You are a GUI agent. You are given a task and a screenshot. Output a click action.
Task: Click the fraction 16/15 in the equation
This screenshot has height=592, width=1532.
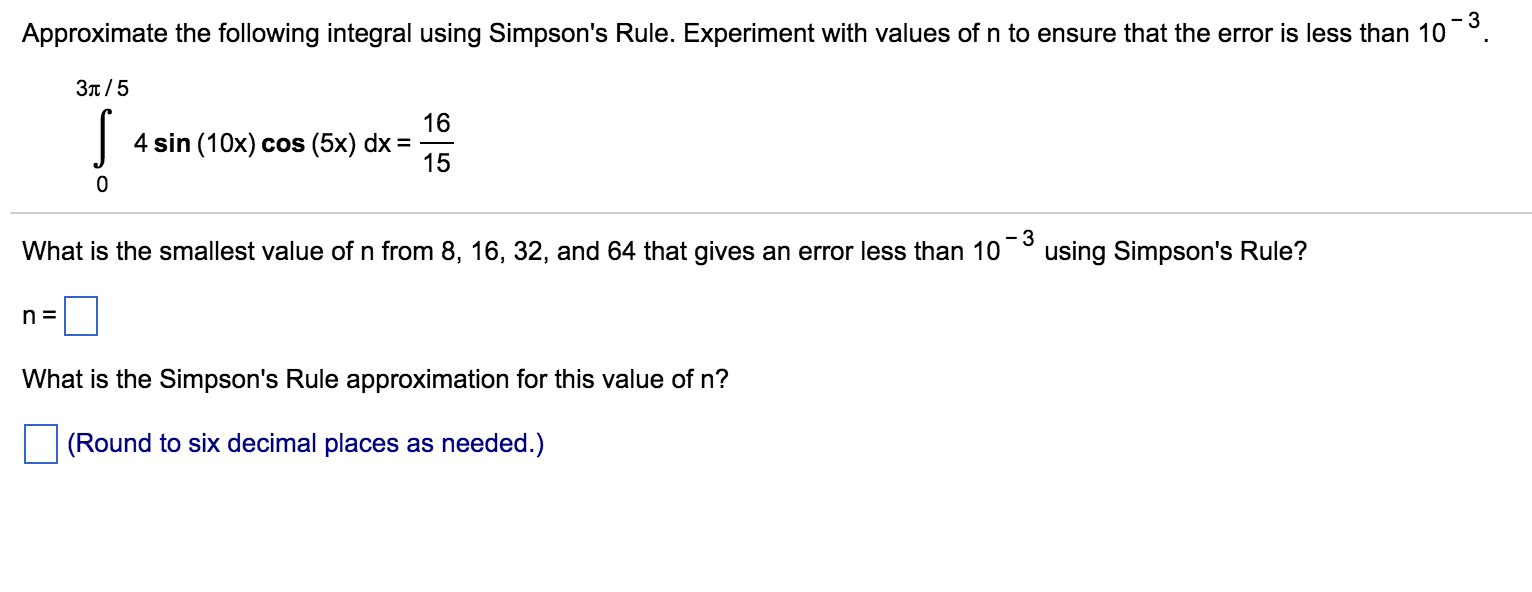coord(437,141)
